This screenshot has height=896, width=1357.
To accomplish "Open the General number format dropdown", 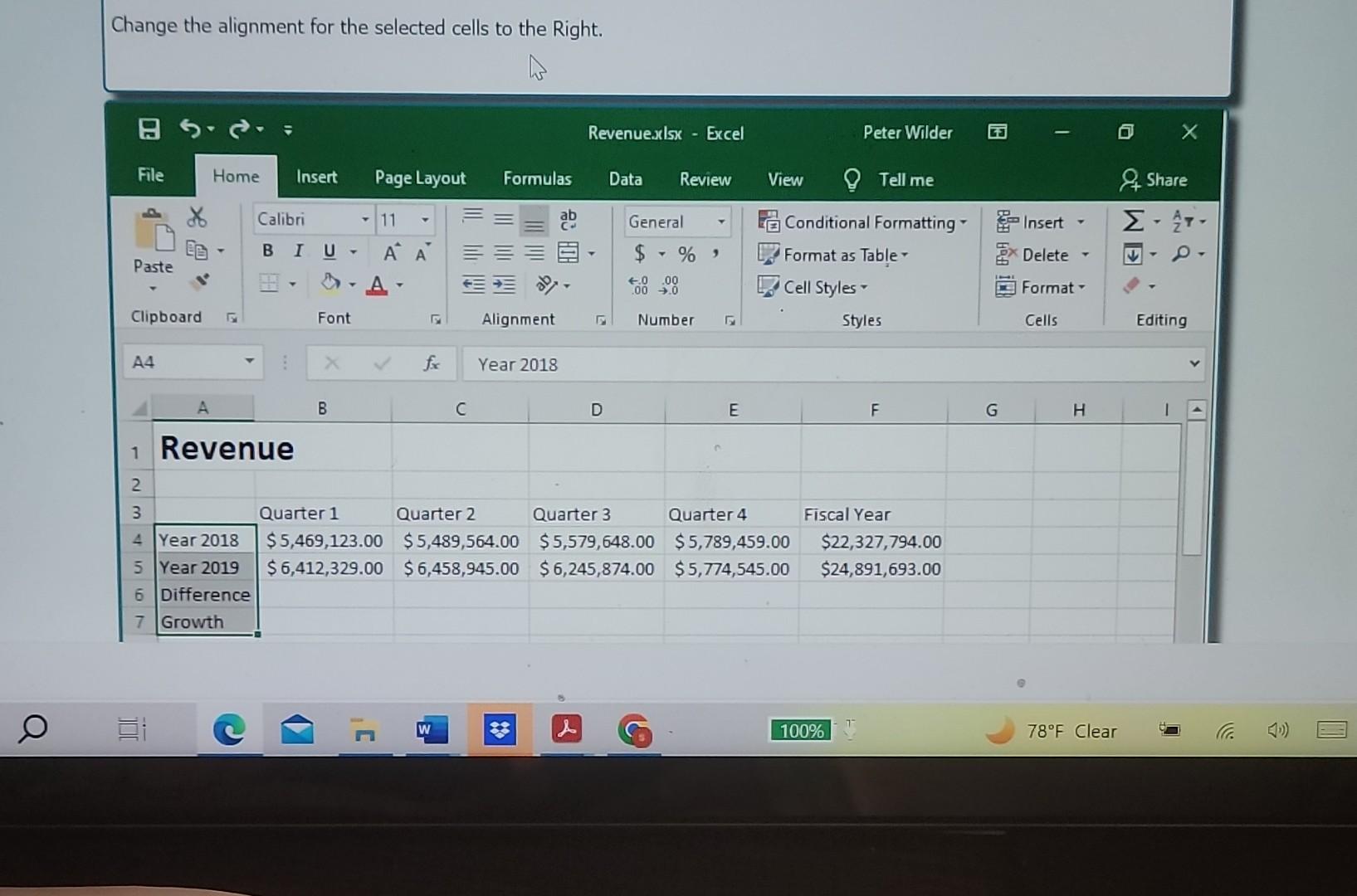I will pos(720,222).
